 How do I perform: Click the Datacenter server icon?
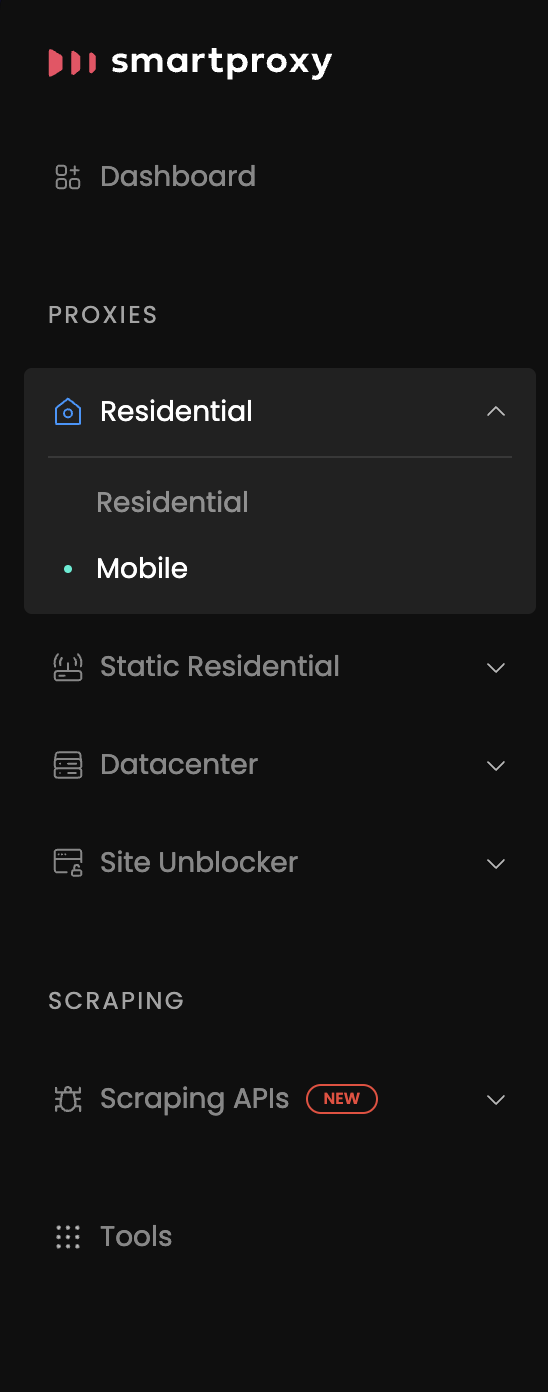pos(67,765)
